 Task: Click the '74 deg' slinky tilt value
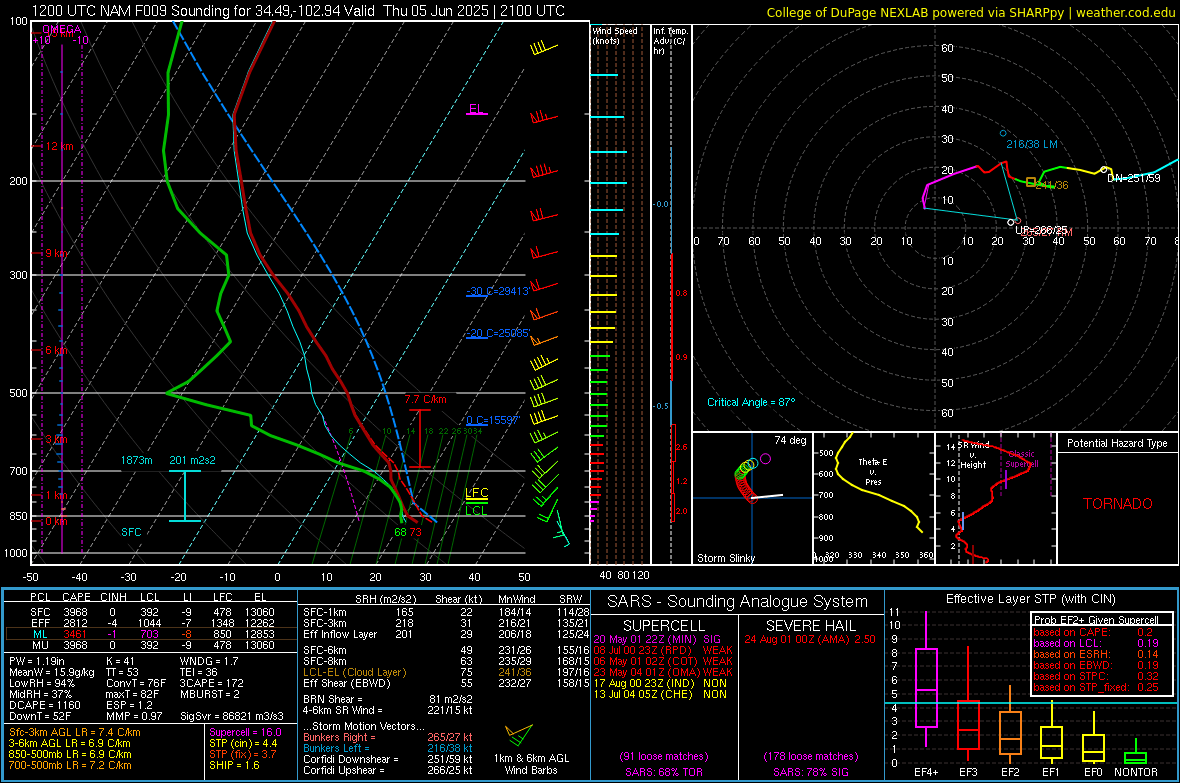[x=790, y=440]
